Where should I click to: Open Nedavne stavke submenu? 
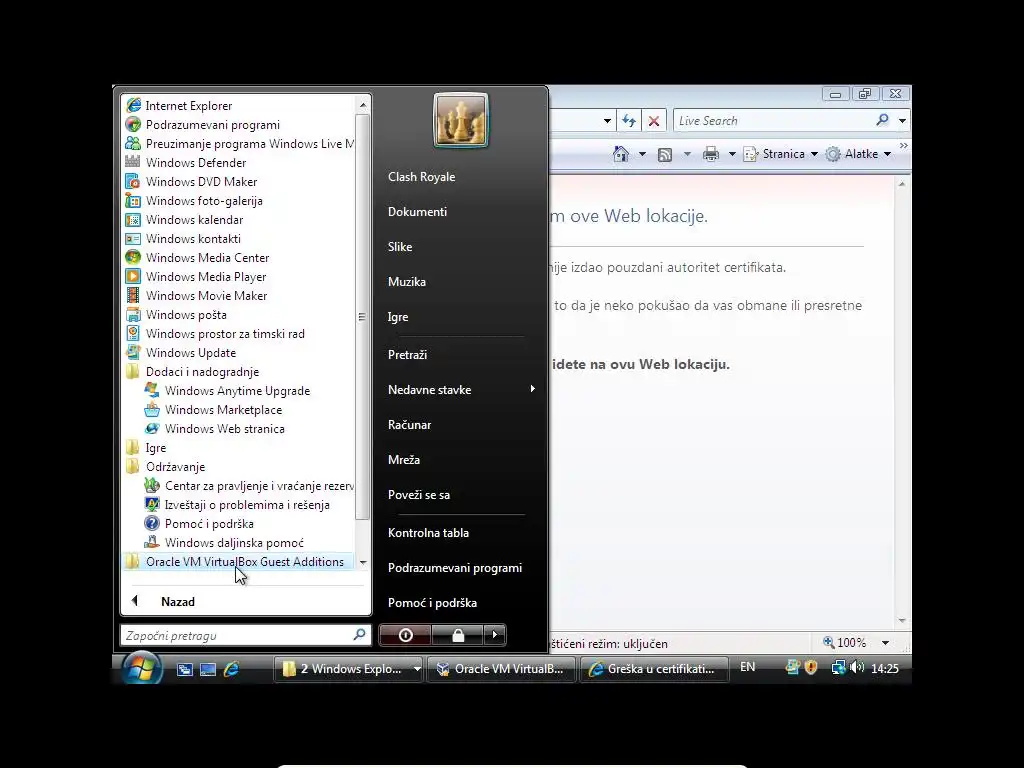(x=460, y=390)
